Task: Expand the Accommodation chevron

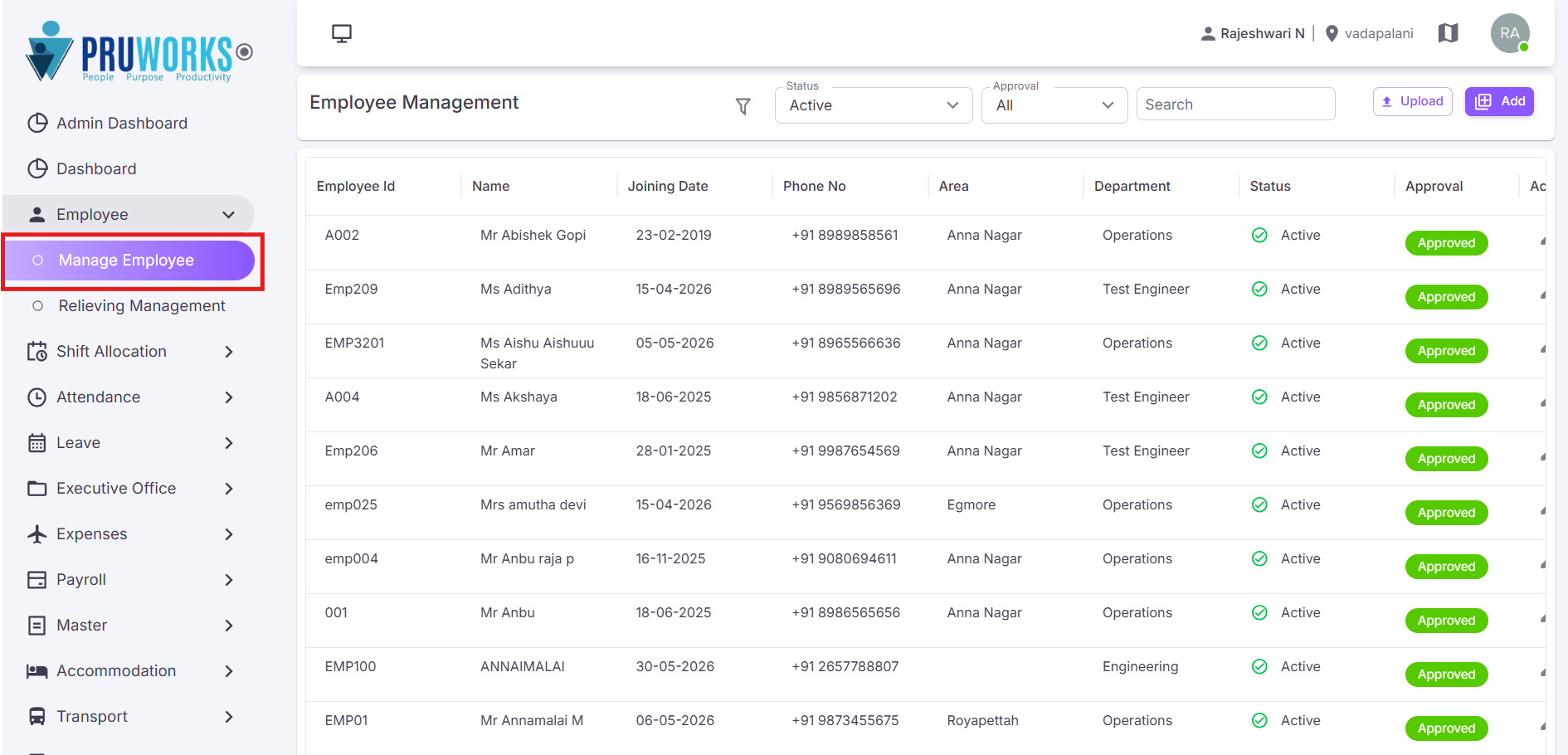Action: [229, 671]
